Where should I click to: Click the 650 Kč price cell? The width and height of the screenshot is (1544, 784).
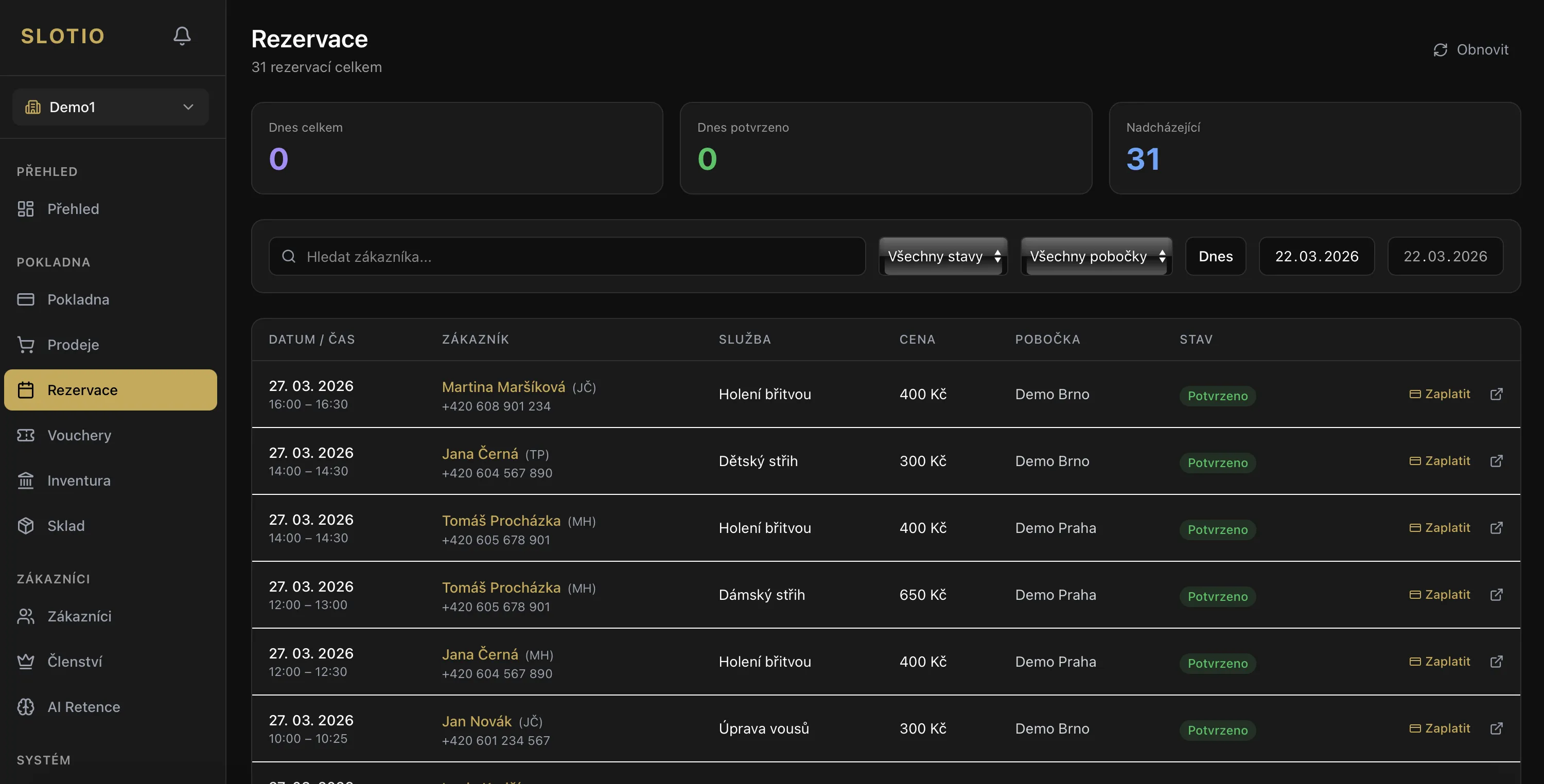[x=922, y=595]
